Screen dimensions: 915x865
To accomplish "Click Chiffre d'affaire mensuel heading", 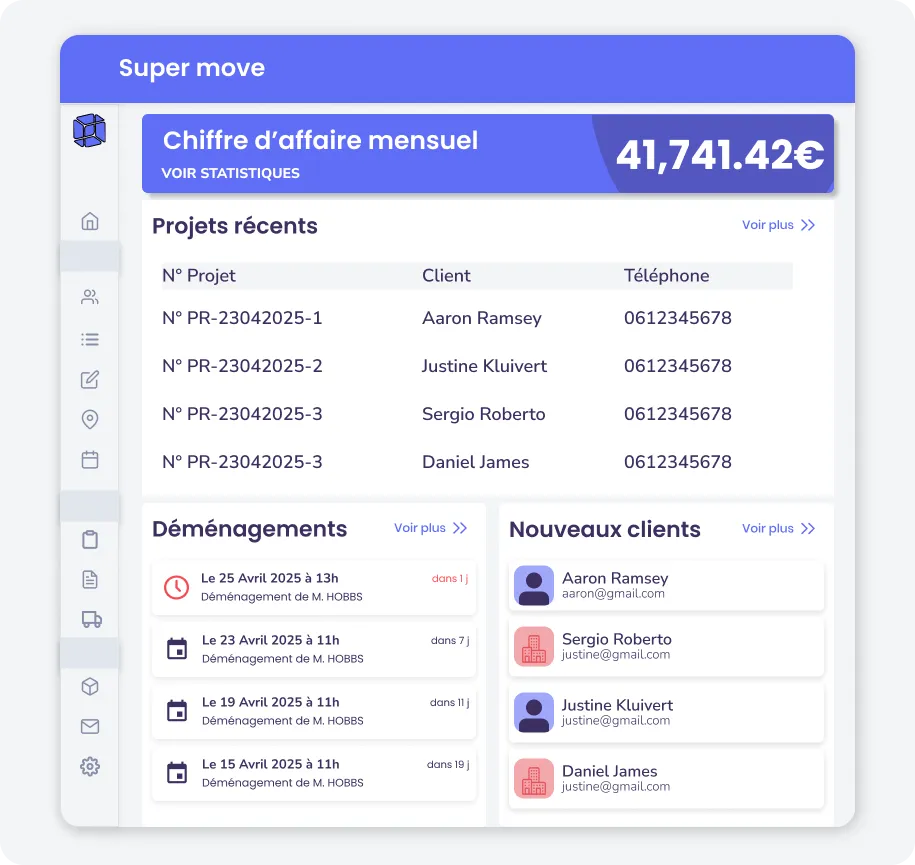I will click(x=320, y=141).
